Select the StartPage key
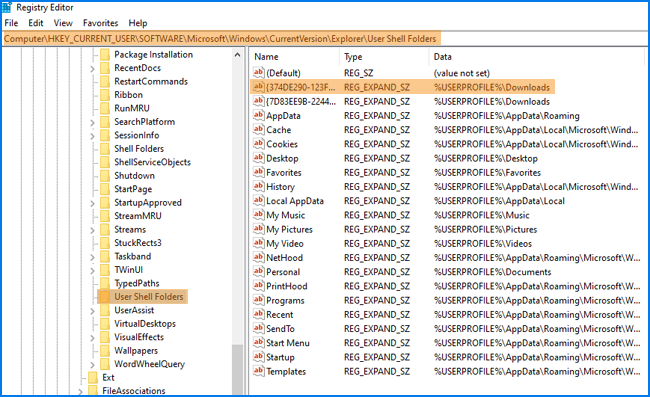This screenshot has width=650, height=397. pos(133,189)
